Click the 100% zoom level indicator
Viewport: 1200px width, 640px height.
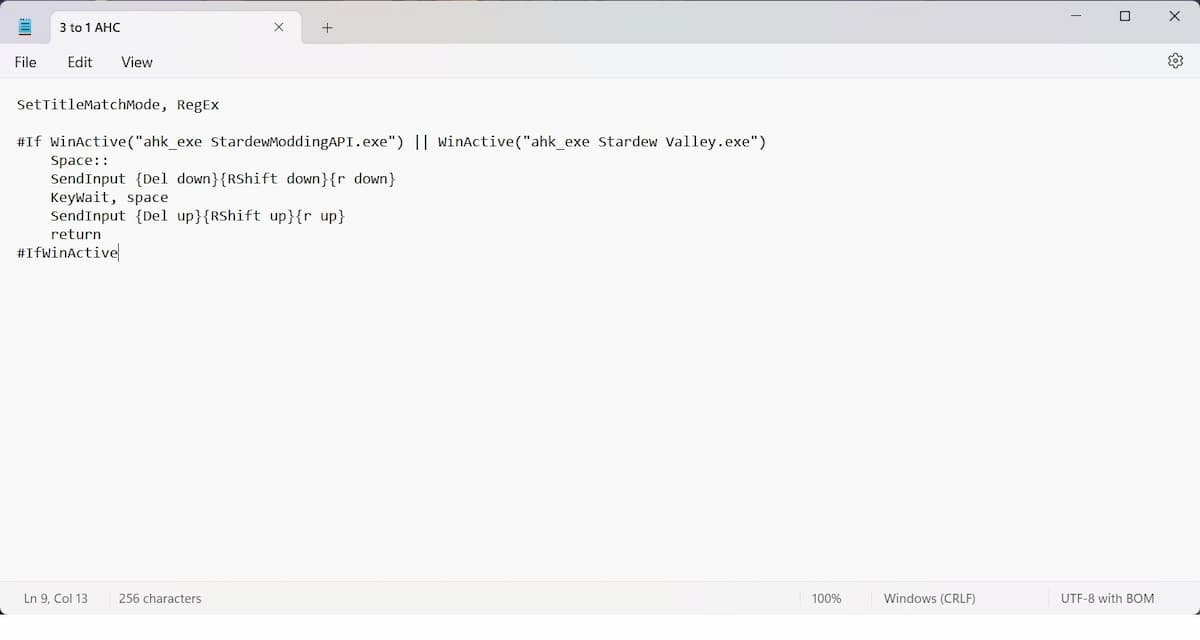coord(826,598)
